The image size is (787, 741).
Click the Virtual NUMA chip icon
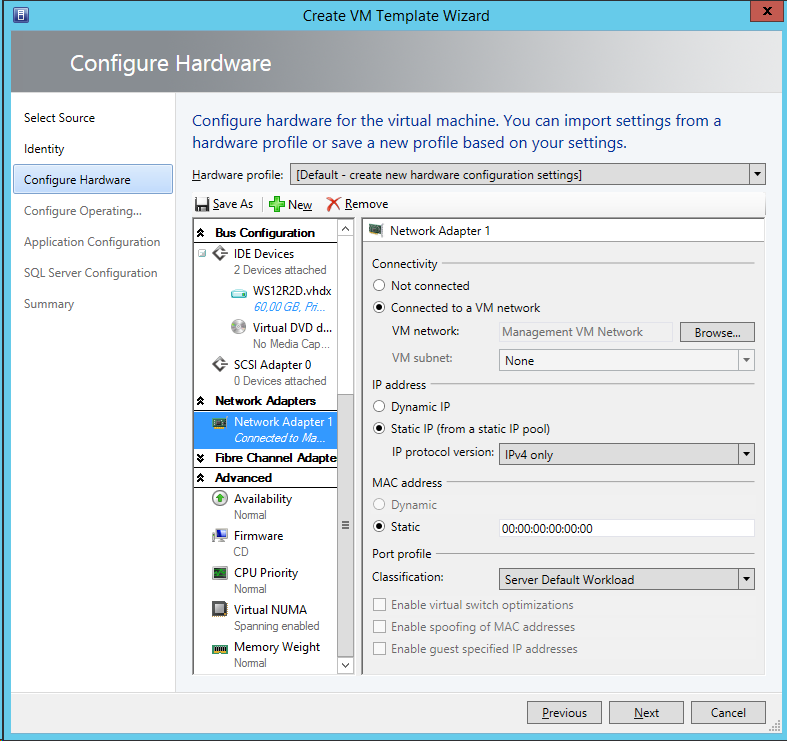(220, 609)
